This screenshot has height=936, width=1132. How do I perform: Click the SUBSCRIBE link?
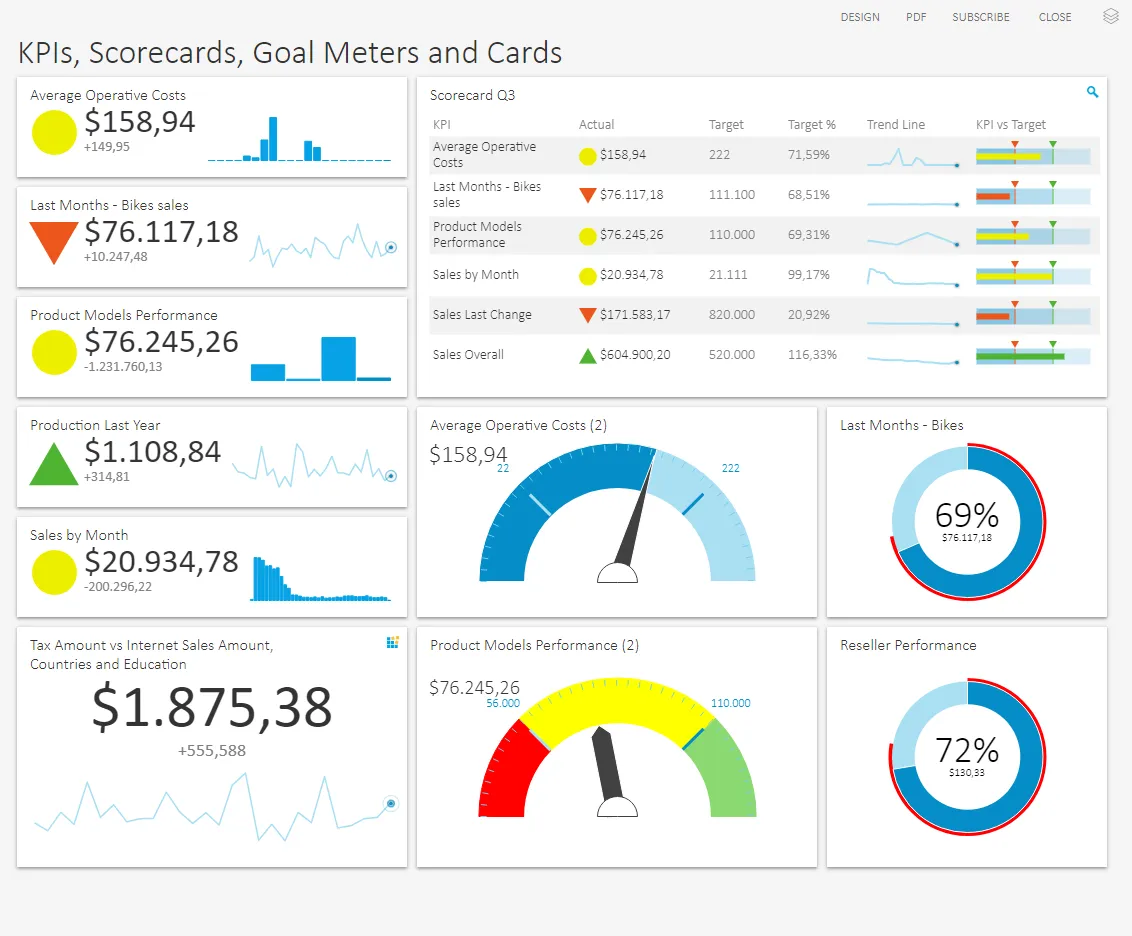coord(980,17)
